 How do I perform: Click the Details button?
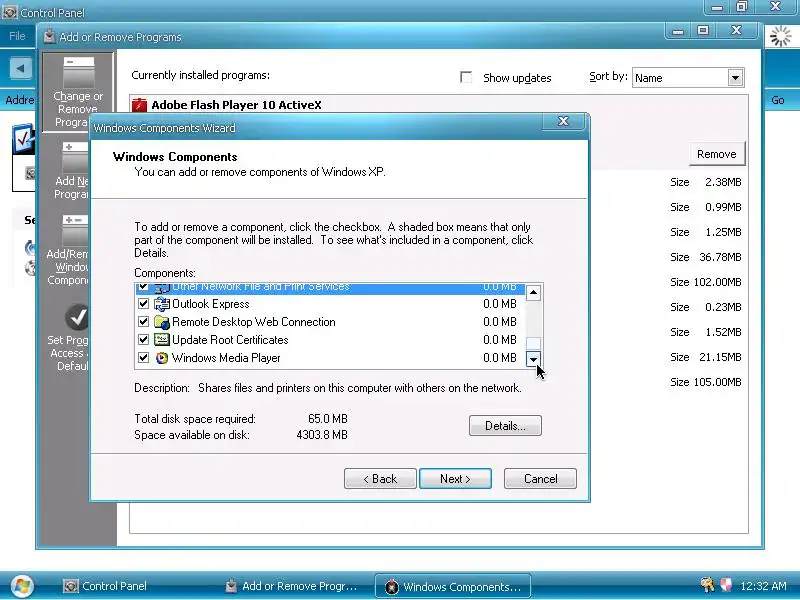pyautogui.click(x=505, y=426)
